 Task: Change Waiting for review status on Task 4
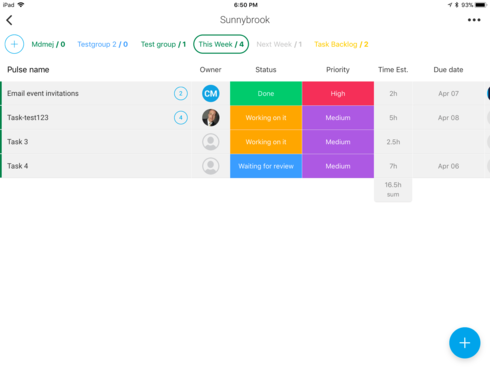point(266,166)
